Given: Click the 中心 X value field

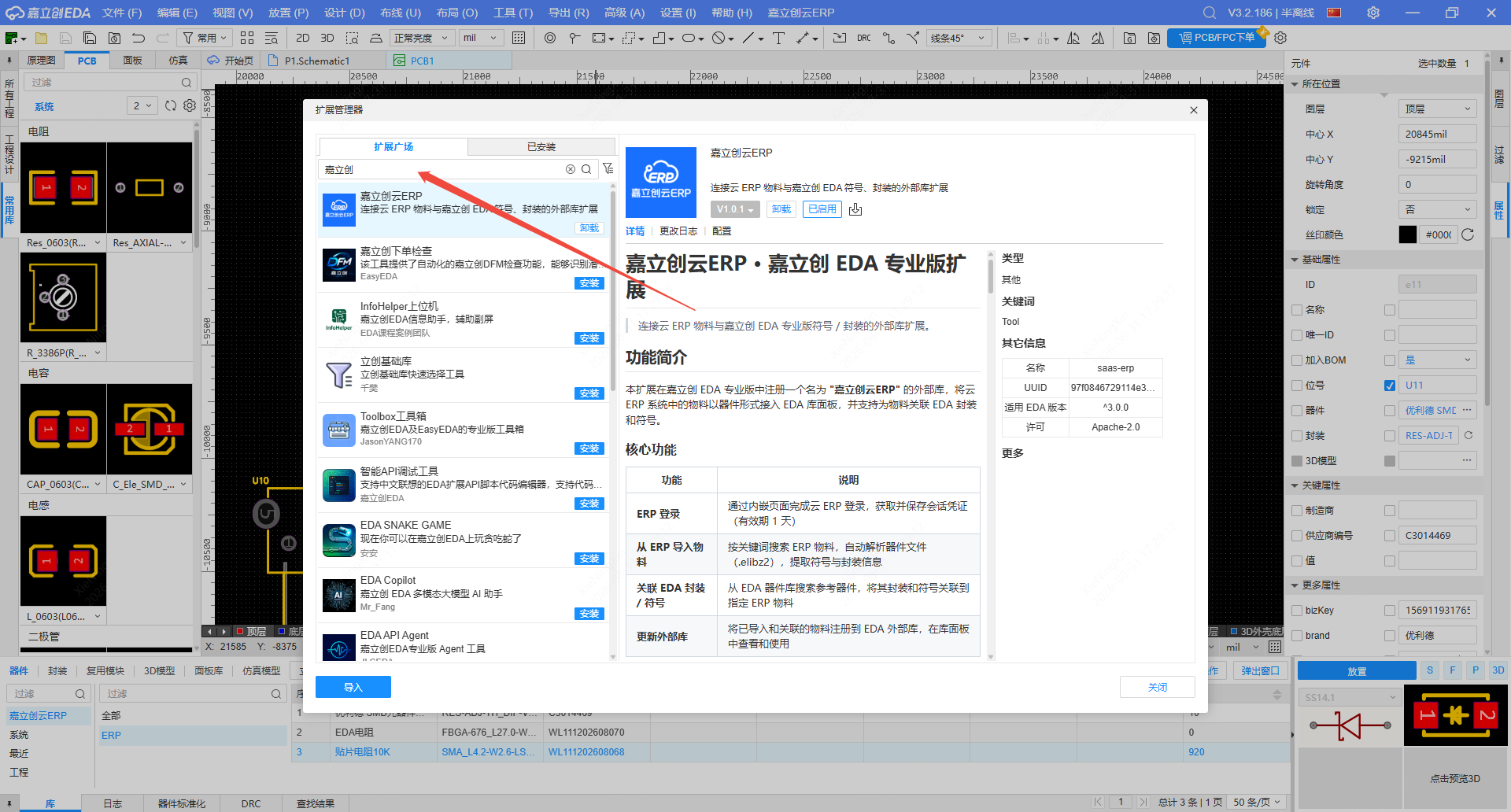Looking at the screenshot, I should tap(1437, 135).
